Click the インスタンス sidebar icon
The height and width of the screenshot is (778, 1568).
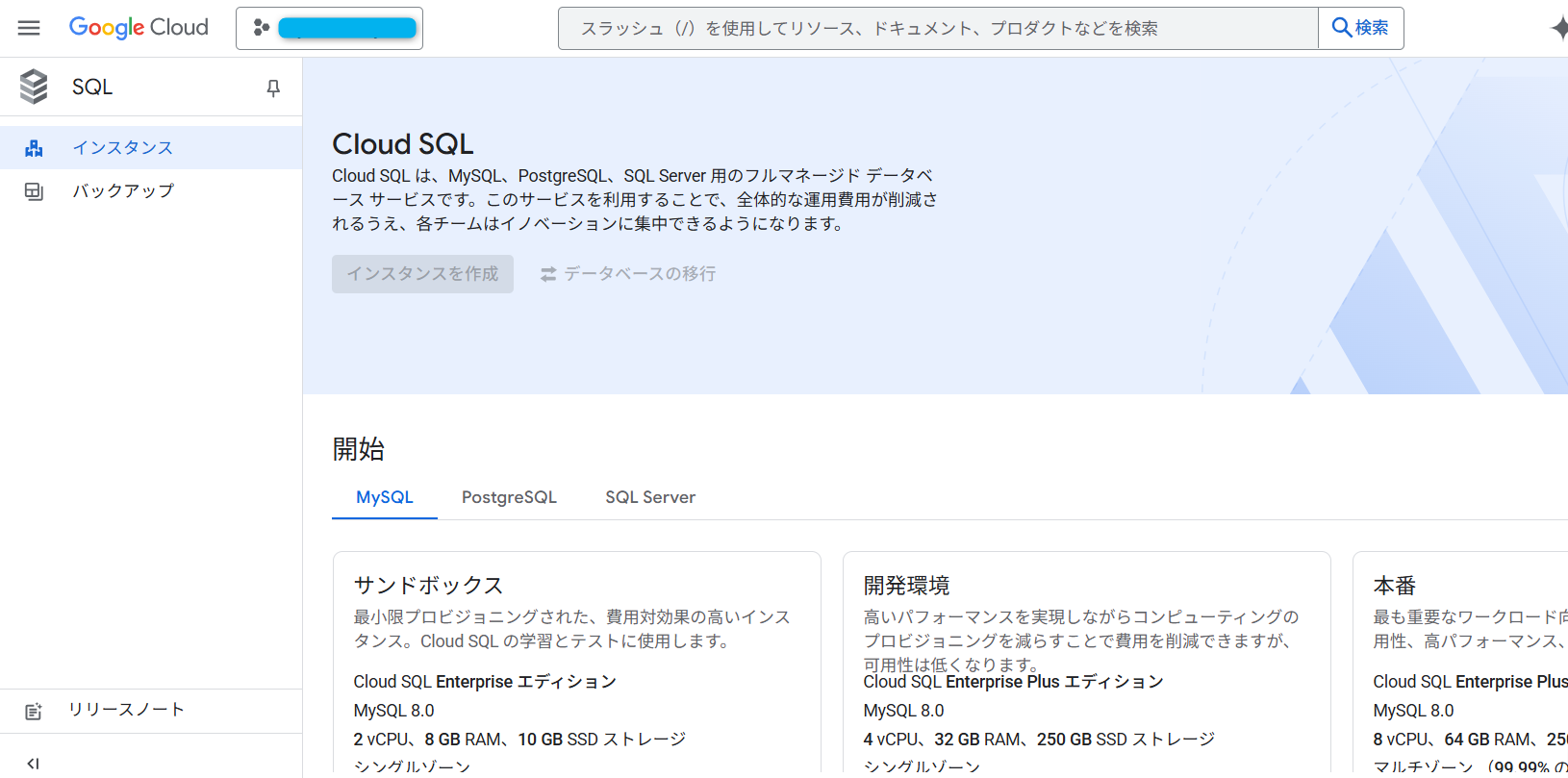click(x=34, y=147)
